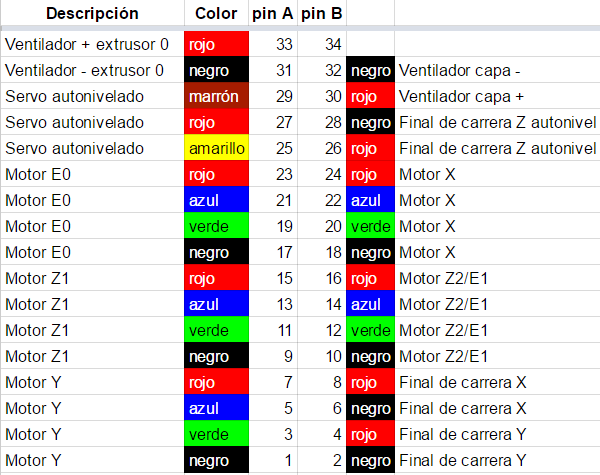Select the cell with pin number 1
The image size is (600, 475).
coord(273,461)
